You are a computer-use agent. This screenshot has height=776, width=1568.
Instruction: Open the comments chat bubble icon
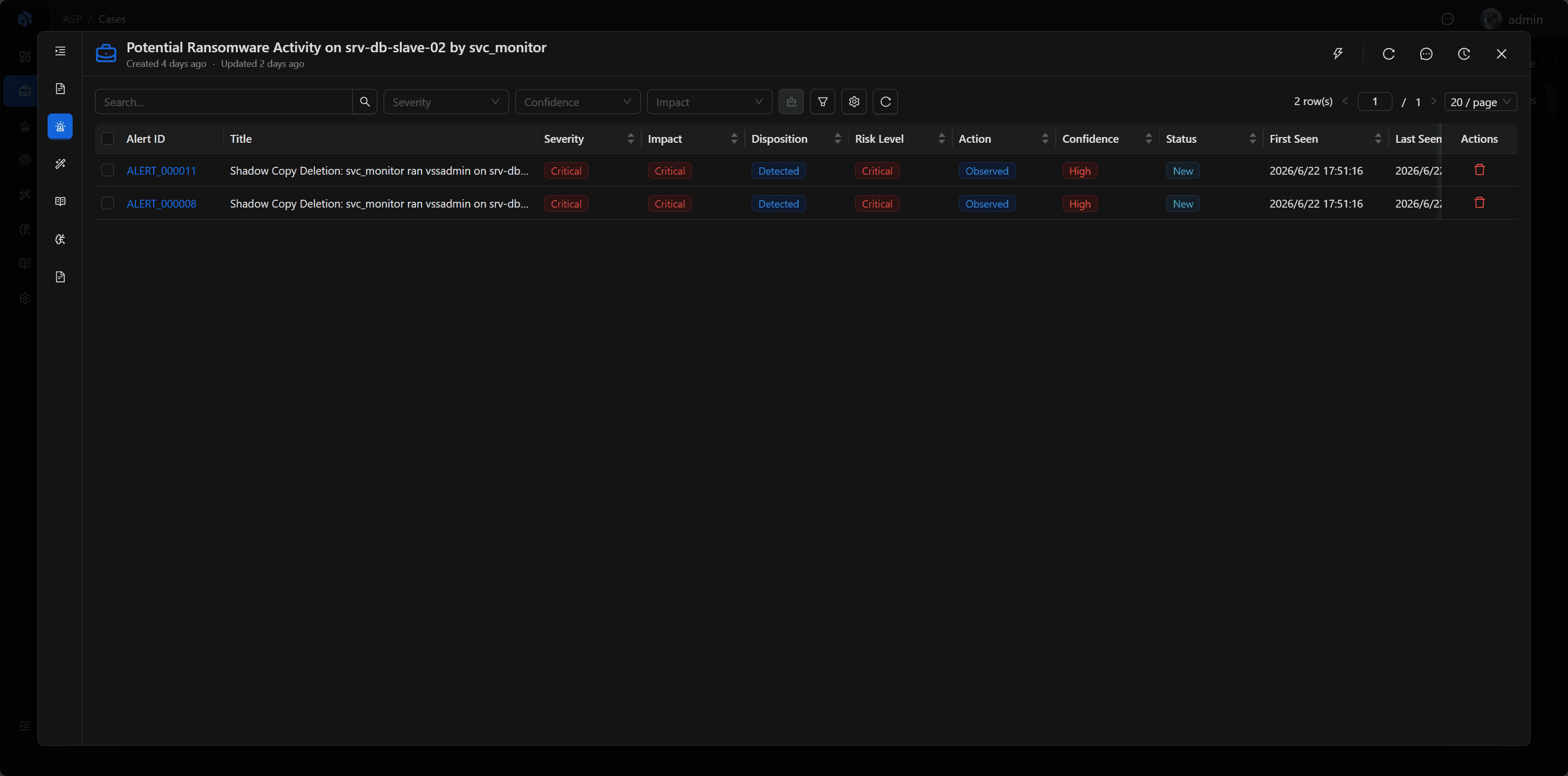tap(1426, 54)
